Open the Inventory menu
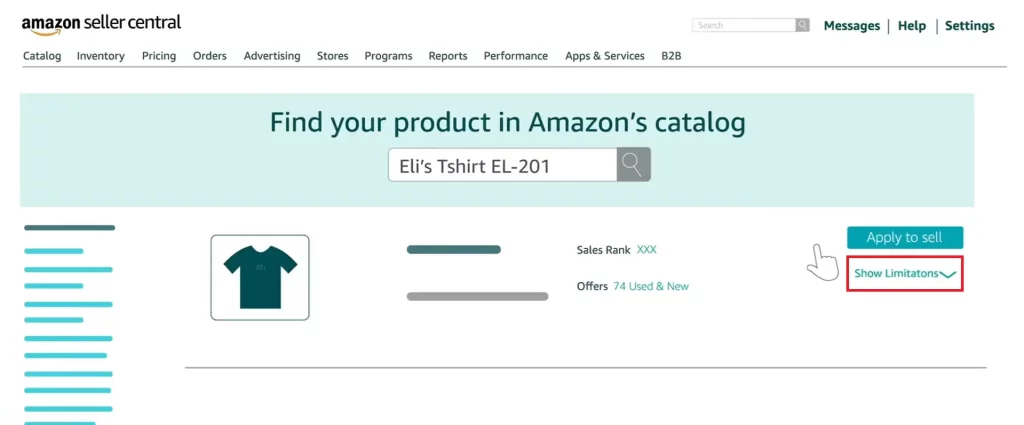 (x=101, y=56)
